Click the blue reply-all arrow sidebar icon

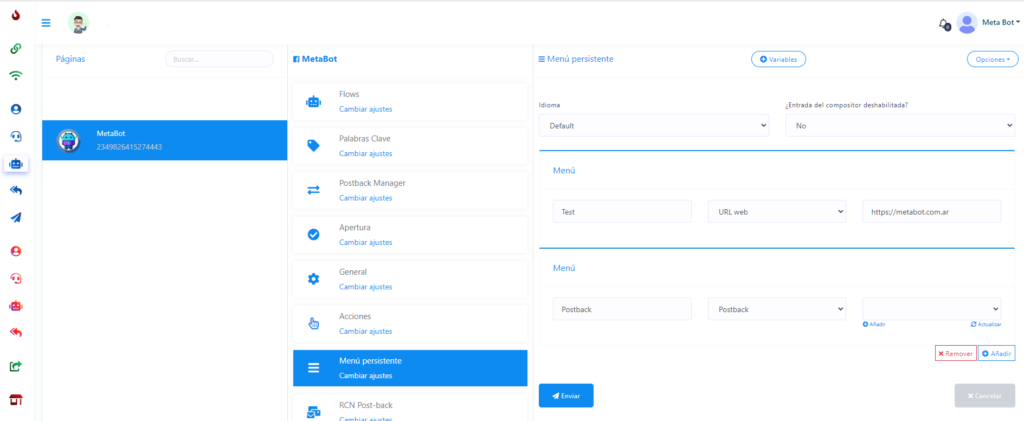(16, 191)
